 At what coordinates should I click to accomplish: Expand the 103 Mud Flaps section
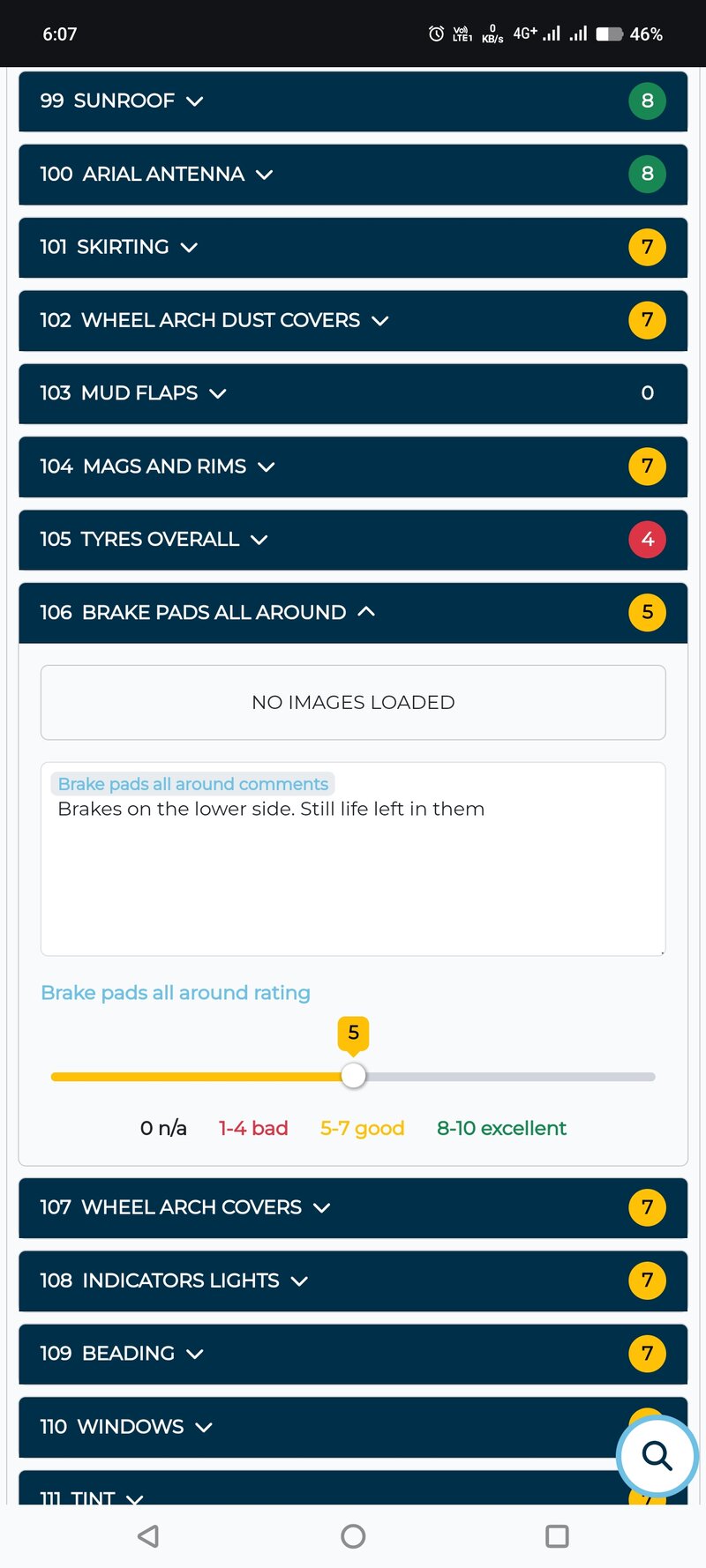353,393
